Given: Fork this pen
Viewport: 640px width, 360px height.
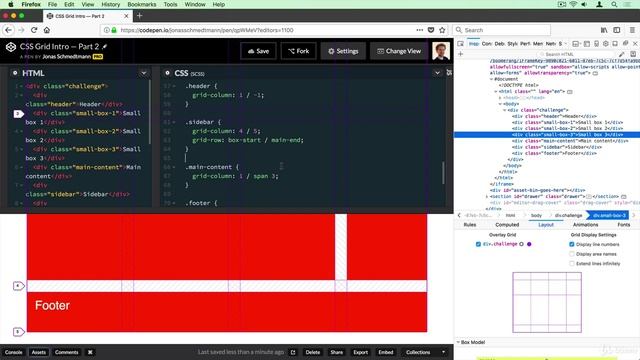Looking at the screenshot, I should click(x=298, y=51).
